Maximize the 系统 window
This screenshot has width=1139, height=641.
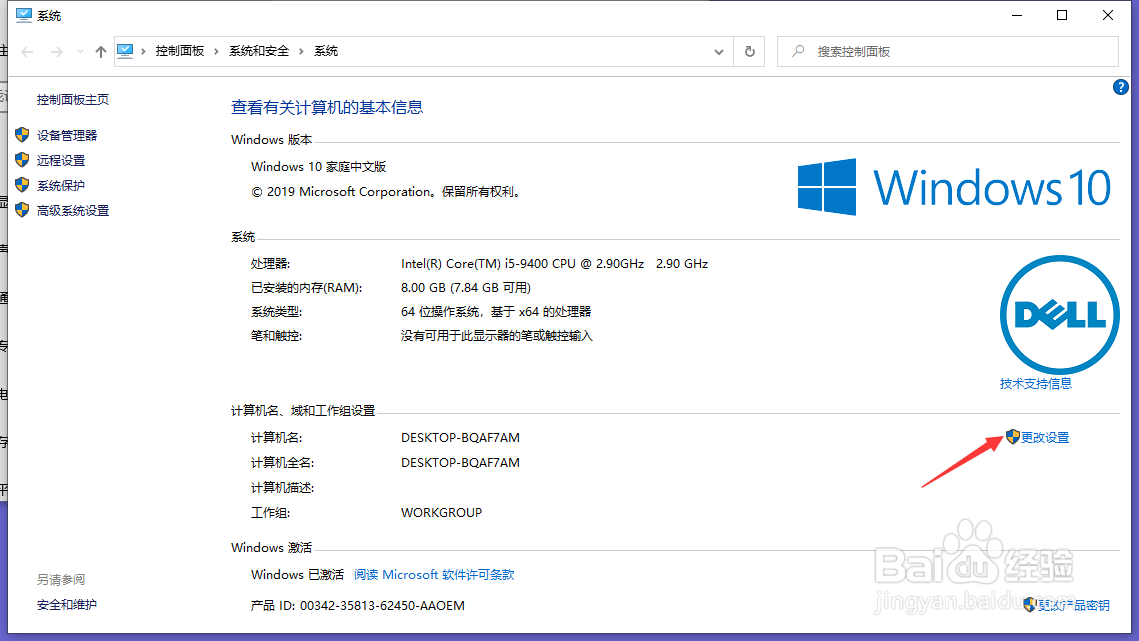[1062, 15]
